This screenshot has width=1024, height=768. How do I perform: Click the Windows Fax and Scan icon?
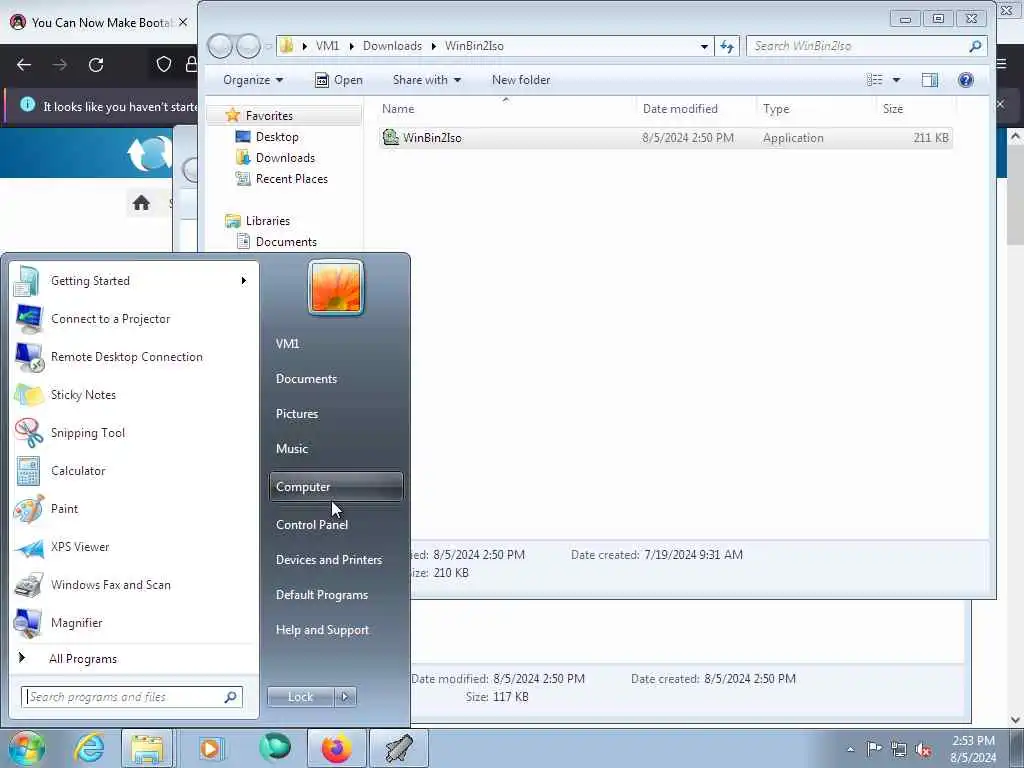point(28,585)
